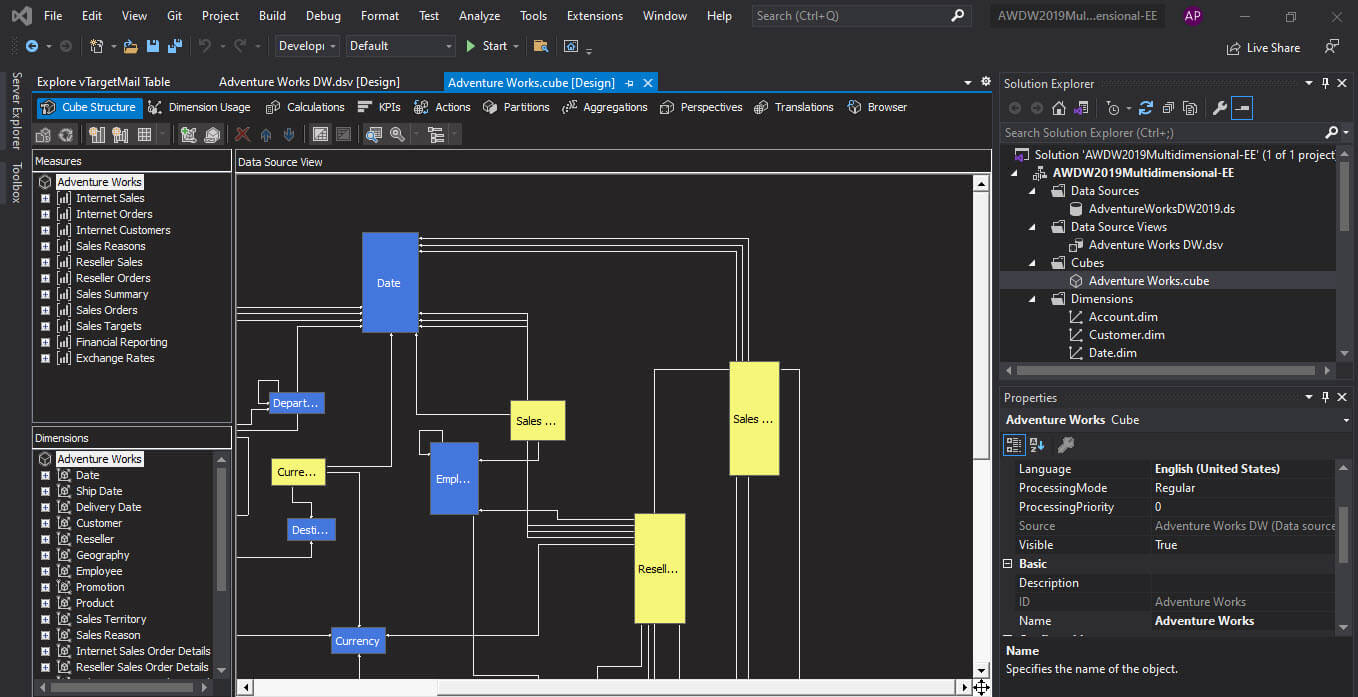Click the Refresh icon in Solution Explorer

(x=1145, y=108)
